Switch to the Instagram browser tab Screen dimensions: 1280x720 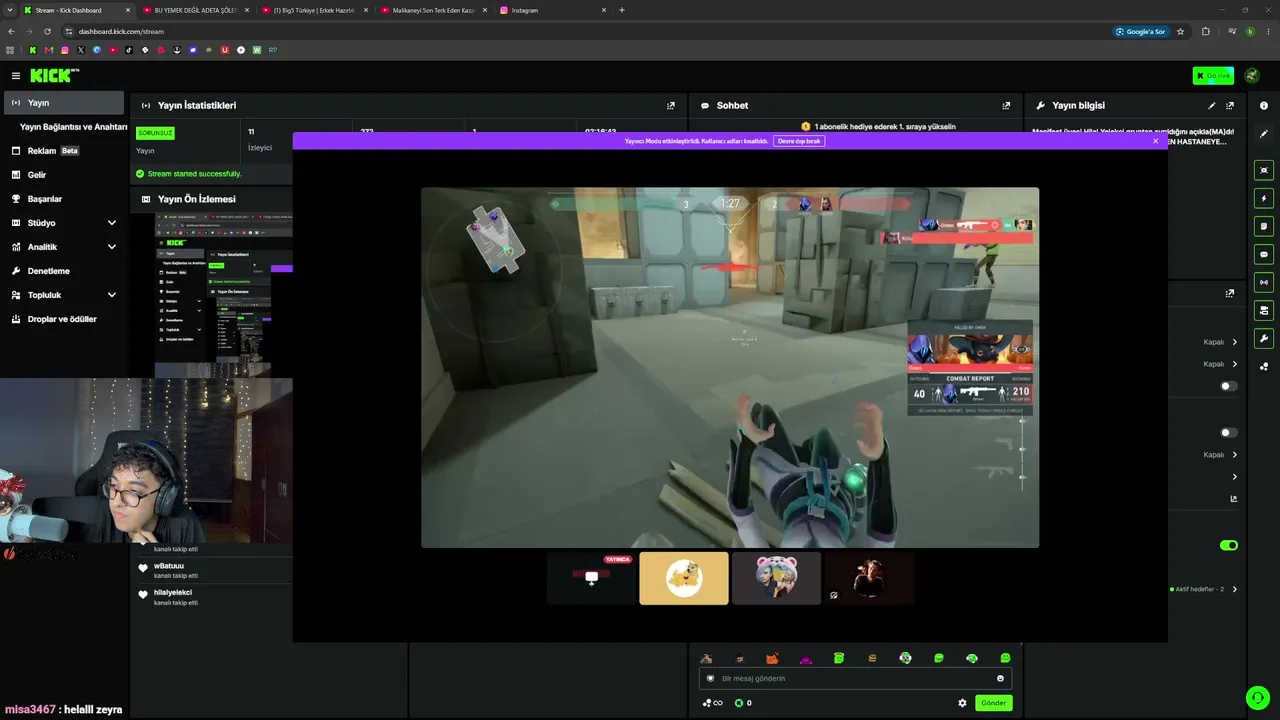coord(553,10)
